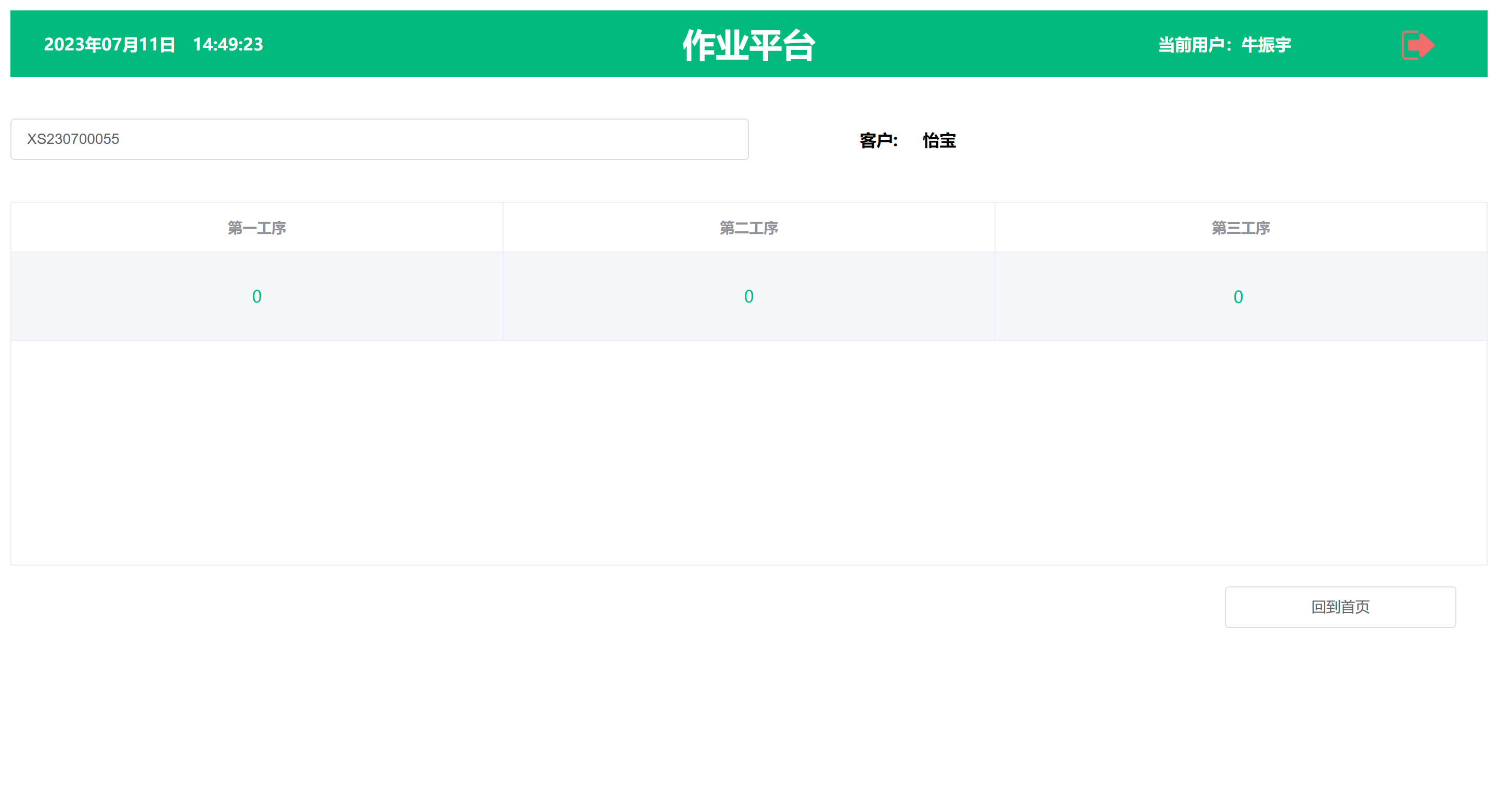1498x812 pixels.
Task: Select the 第二工序 column header
Action: pos(748,228)
